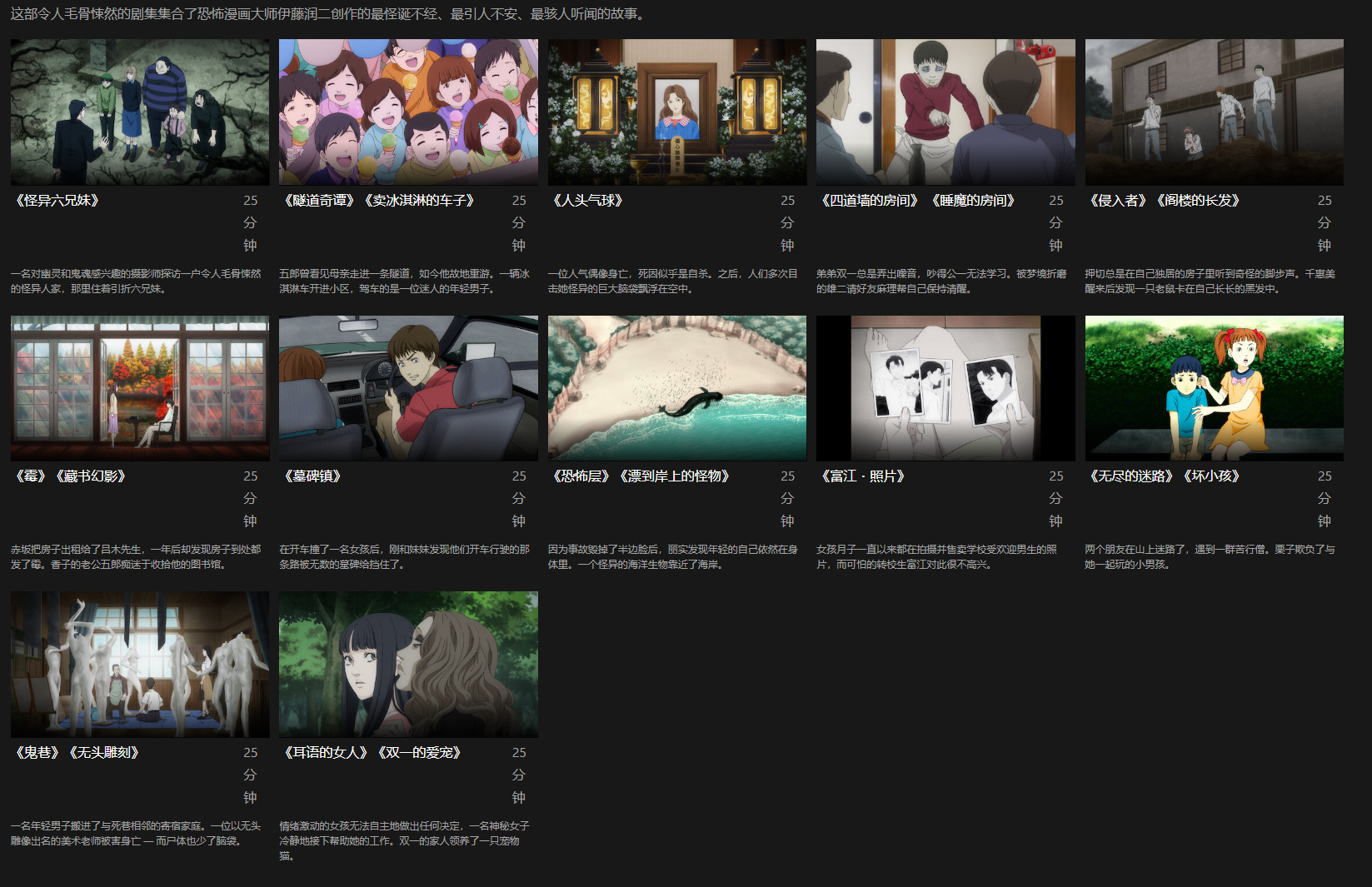Select the title 《恐怖层》《漂到岸上的怪物》
1372x887 pixels.
(x=641, y=476)
